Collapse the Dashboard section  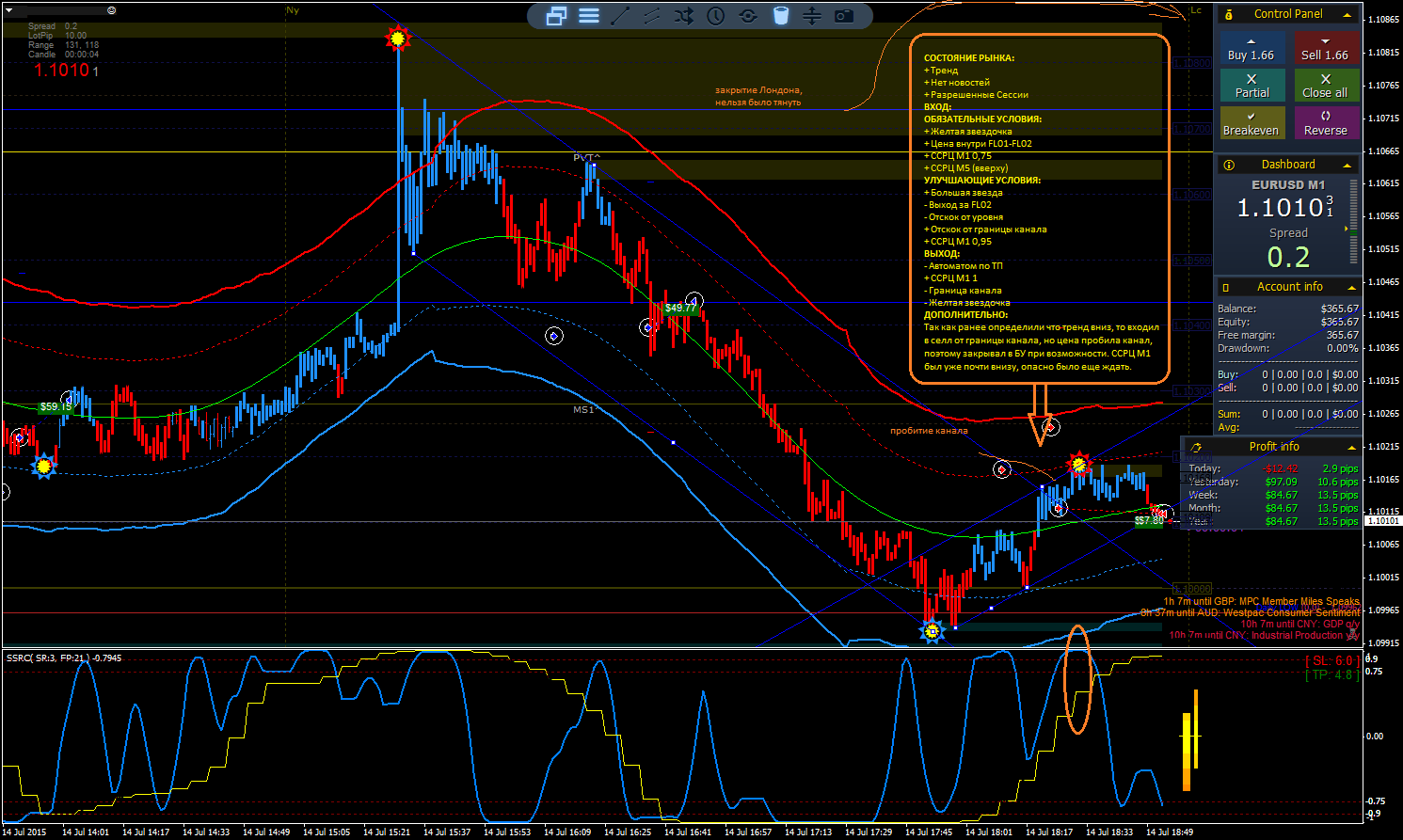coord(1347,166)
